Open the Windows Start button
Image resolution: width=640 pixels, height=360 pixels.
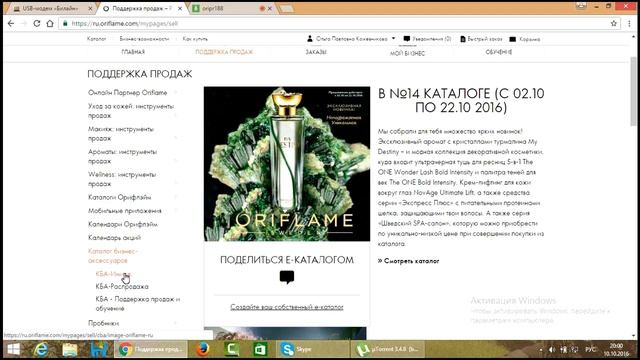(x=13, y=350)
